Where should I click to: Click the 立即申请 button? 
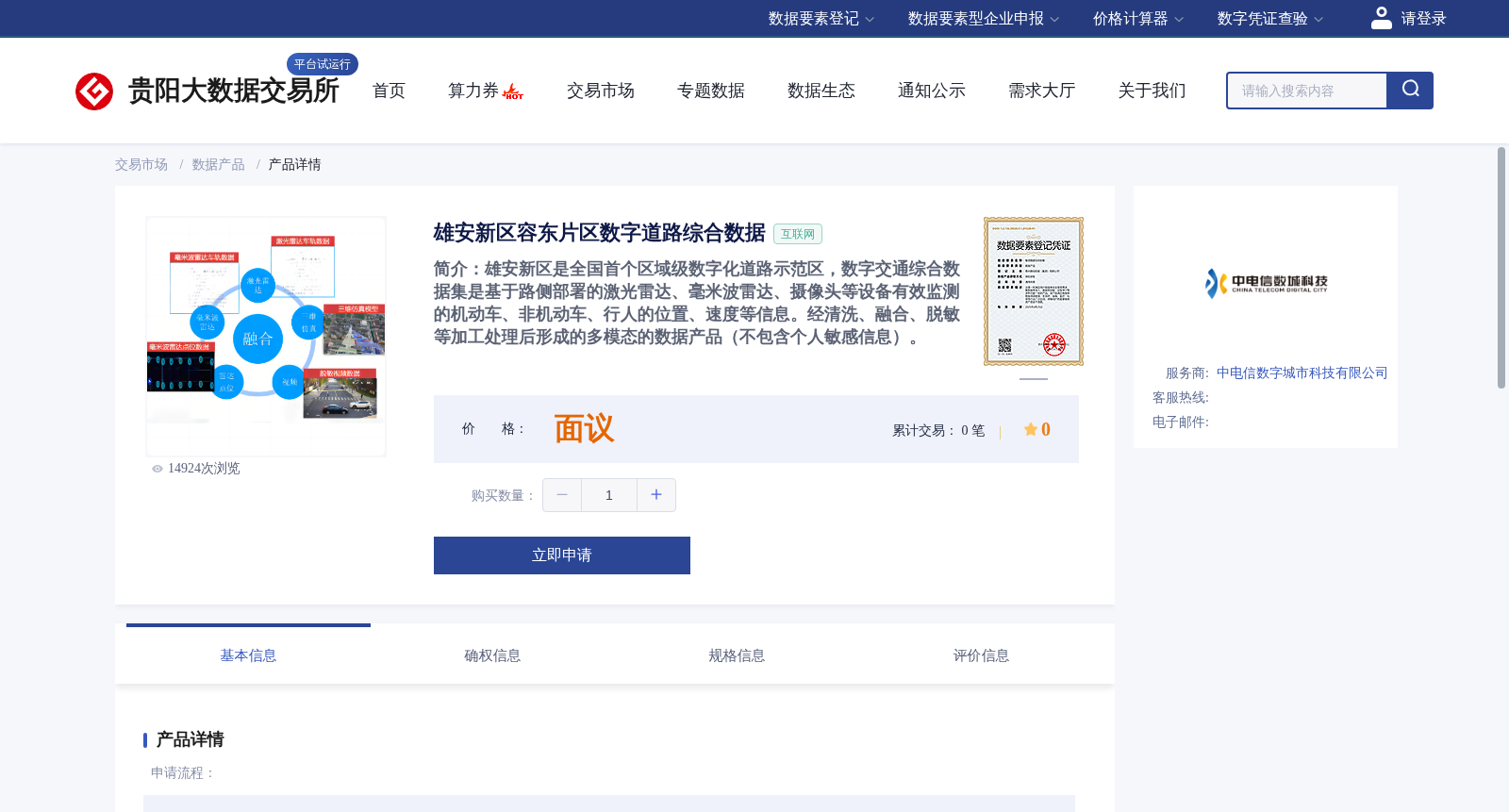tap(562, 555)
